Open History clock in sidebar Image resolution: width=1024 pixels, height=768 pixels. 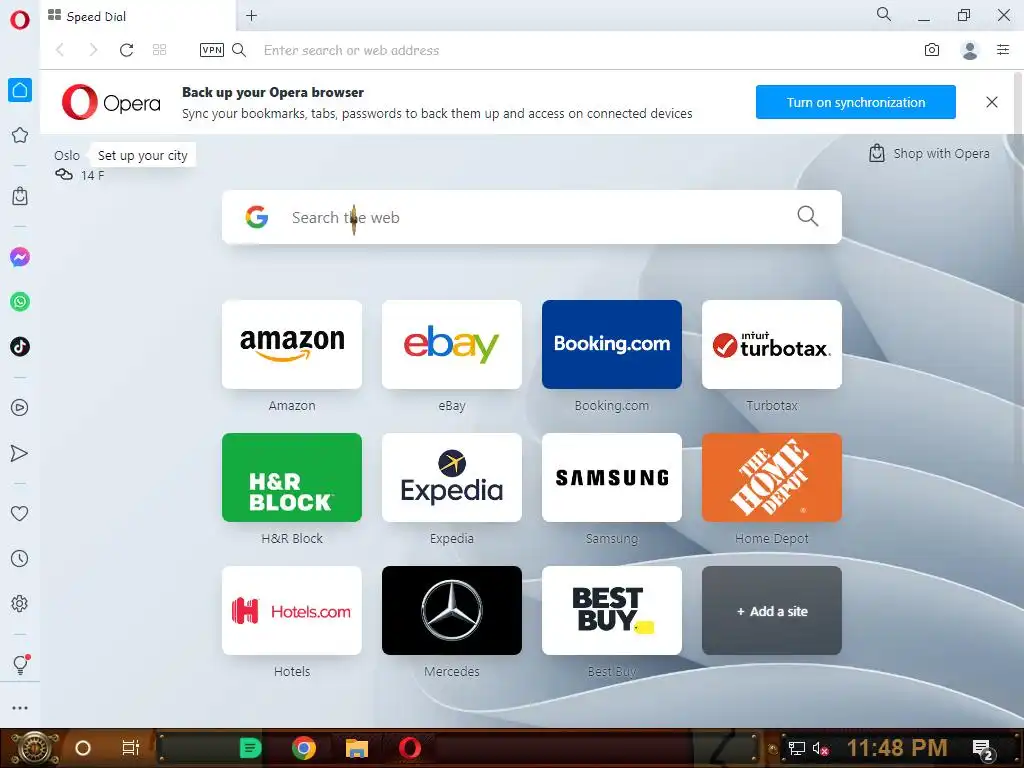(20, 558)
